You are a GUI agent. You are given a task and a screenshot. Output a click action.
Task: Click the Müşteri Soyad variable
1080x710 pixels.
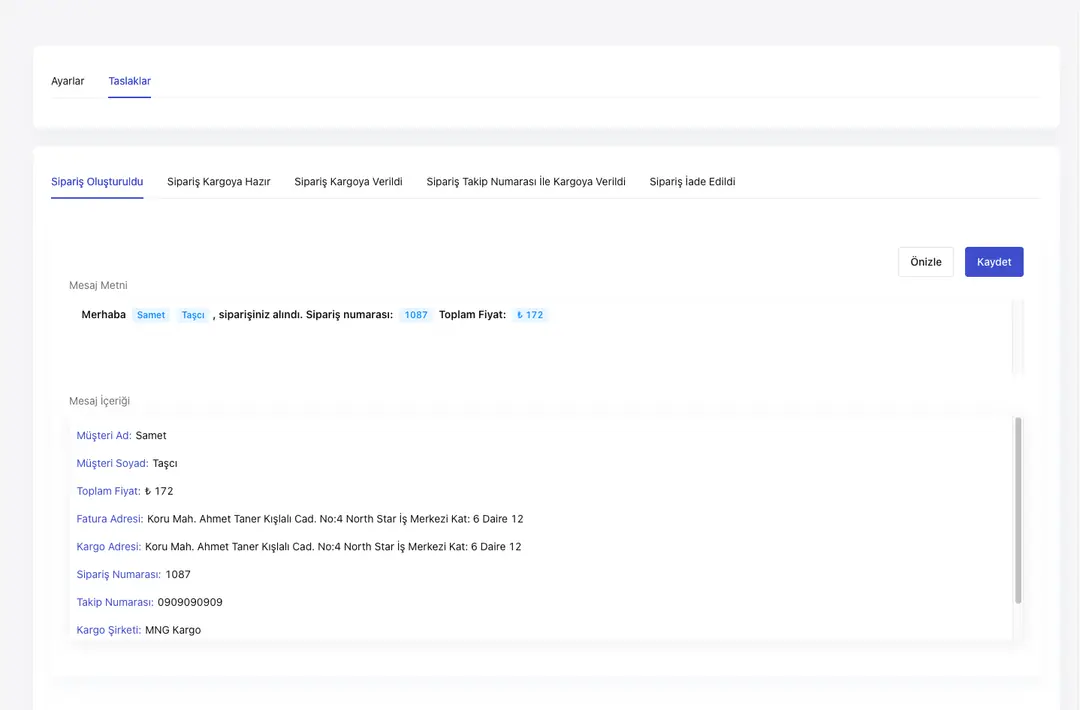(112, 464)
